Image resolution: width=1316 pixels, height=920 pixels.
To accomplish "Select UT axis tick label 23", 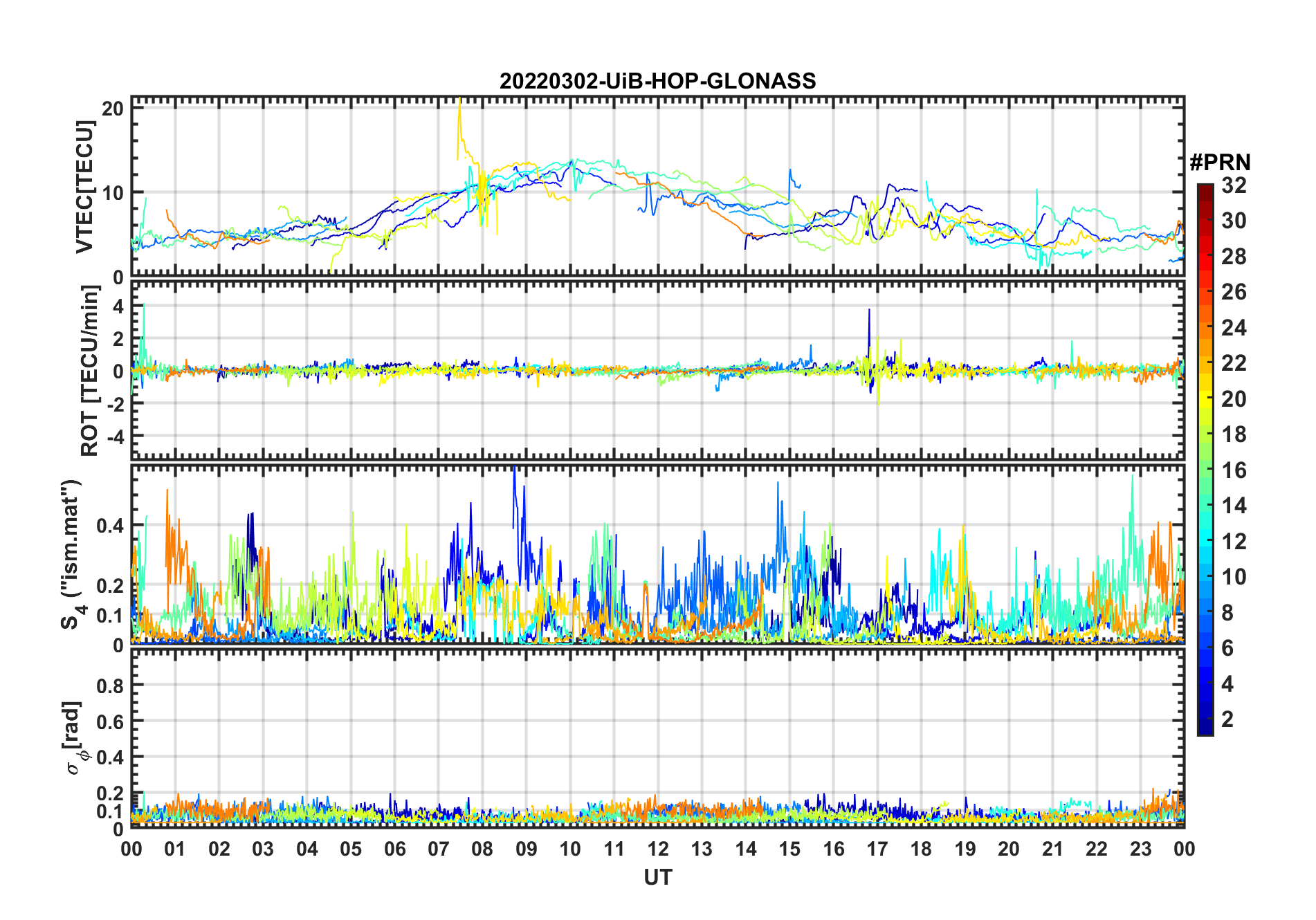I will pyautogui.click(x=1140, y=849).
